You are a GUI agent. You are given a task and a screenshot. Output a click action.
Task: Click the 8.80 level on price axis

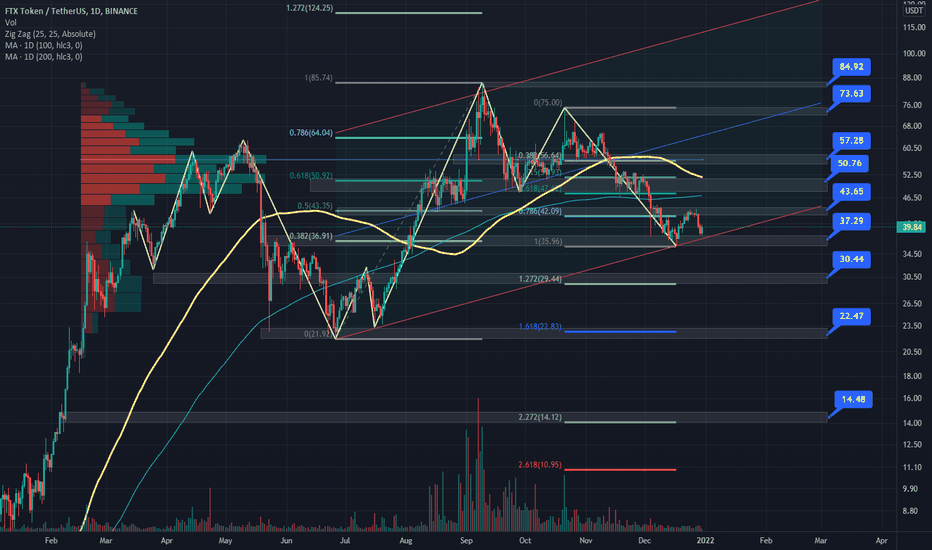(x=910, y=511)
